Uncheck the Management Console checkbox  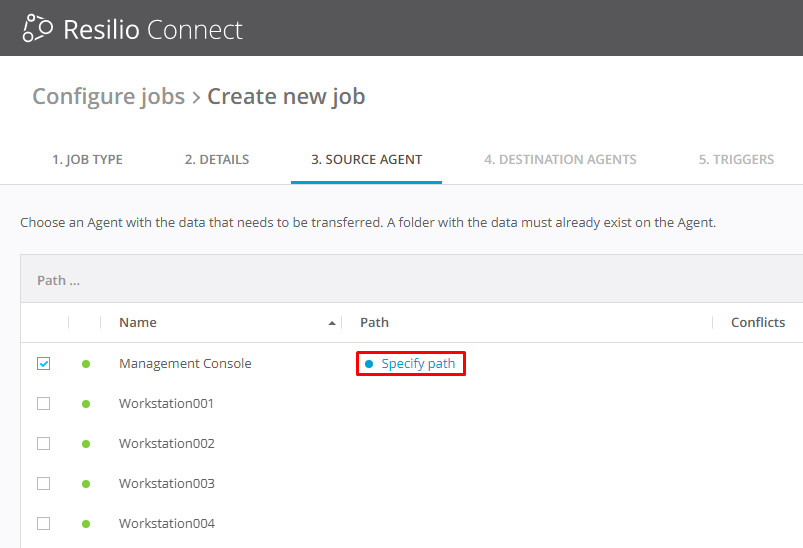coord(43,364)
